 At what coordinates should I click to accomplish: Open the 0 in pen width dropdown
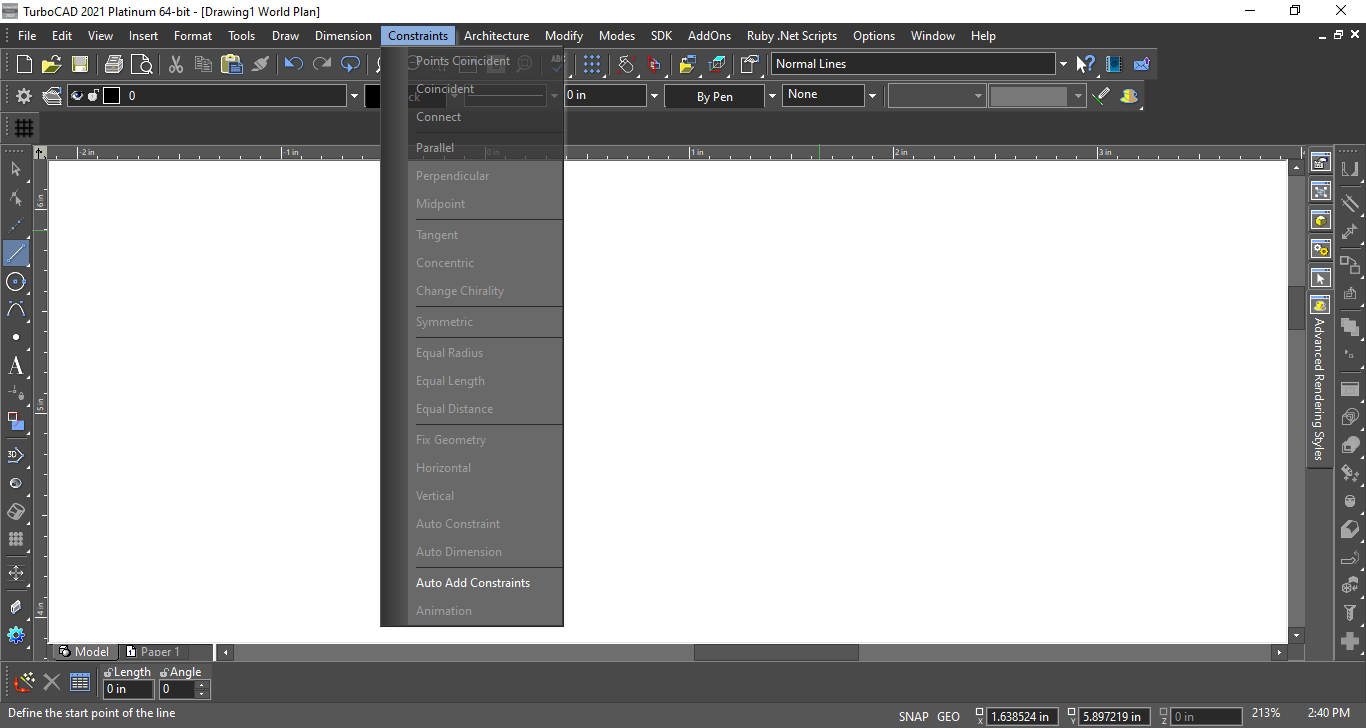pos(654,96)
